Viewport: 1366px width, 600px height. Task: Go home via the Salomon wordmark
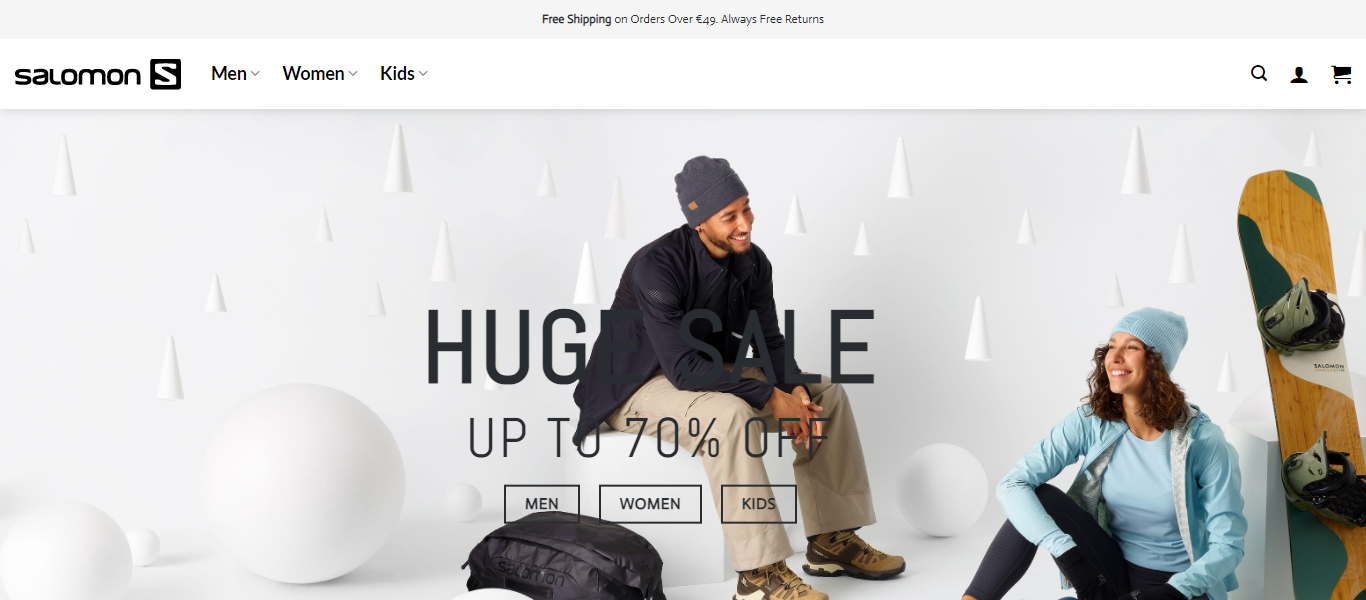coord(77,76)
